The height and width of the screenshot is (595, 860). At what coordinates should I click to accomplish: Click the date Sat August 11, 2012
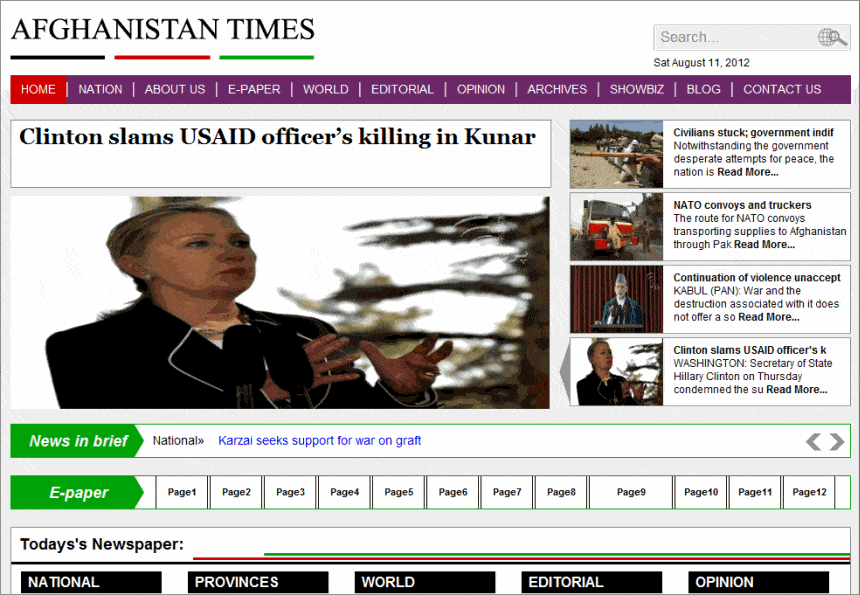click(x=701, y=63)
